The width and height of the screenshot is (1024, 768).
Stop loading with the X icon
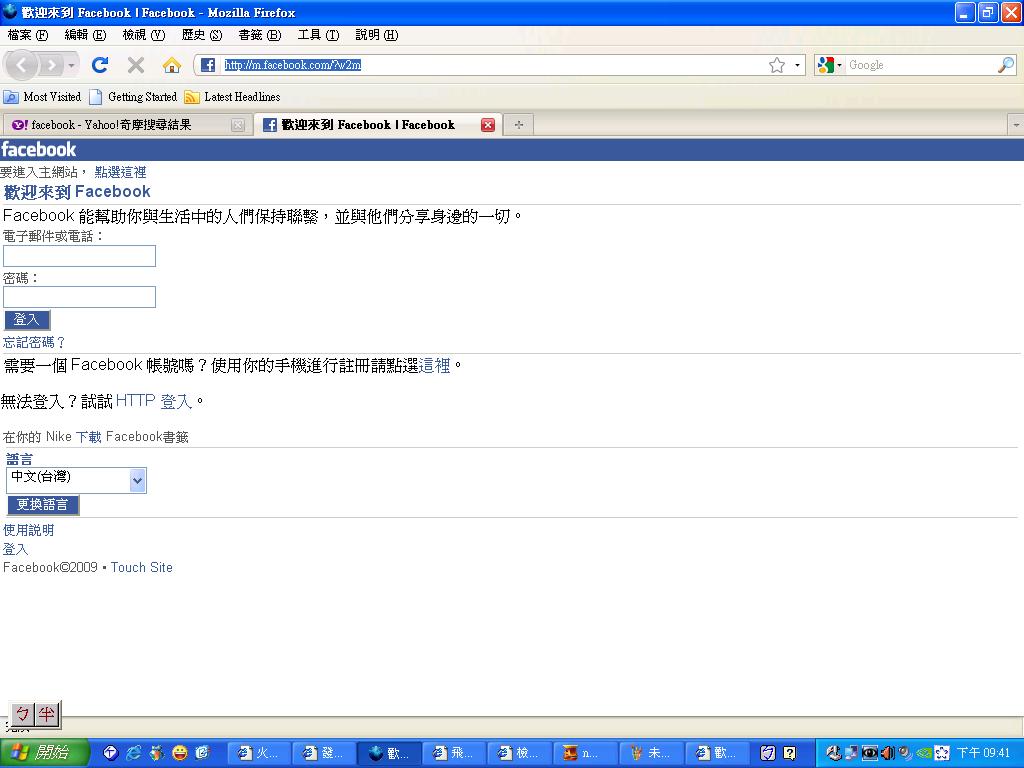tap(136, 65)
